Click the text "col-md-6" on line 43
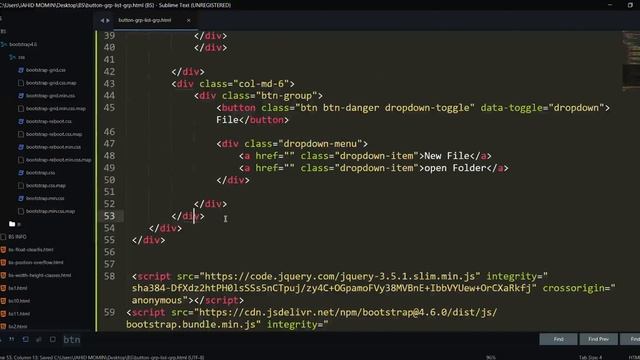 coord(261,84)
